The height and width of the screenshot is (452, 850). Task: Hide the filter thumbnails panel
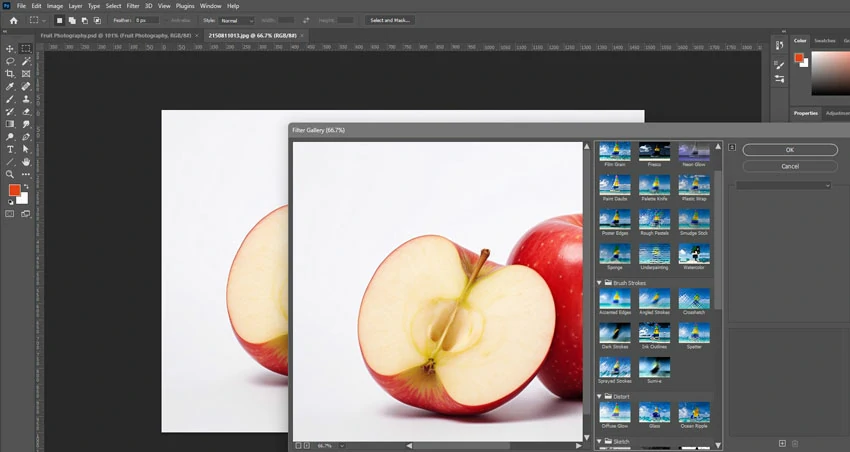point(732,147)
